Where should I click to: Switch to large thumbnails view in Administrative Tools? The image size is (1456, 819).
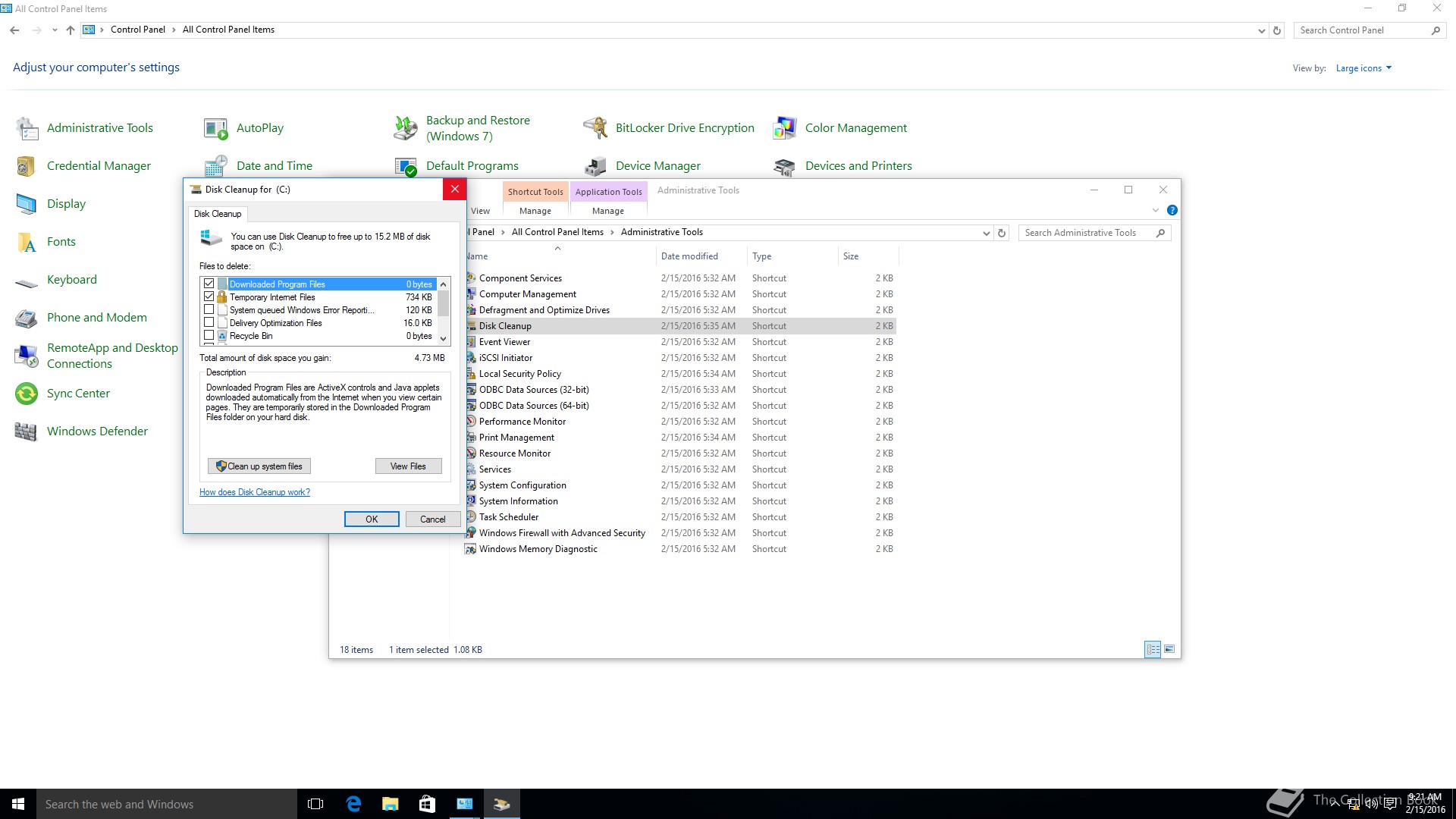click(x=1169, y=649)
